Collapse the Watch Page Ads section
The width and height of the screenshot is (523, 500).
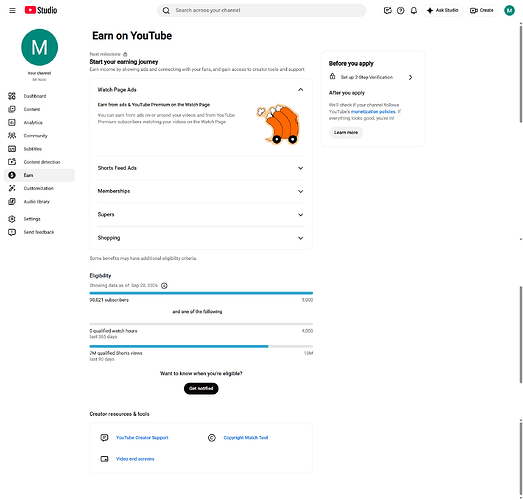301,90
